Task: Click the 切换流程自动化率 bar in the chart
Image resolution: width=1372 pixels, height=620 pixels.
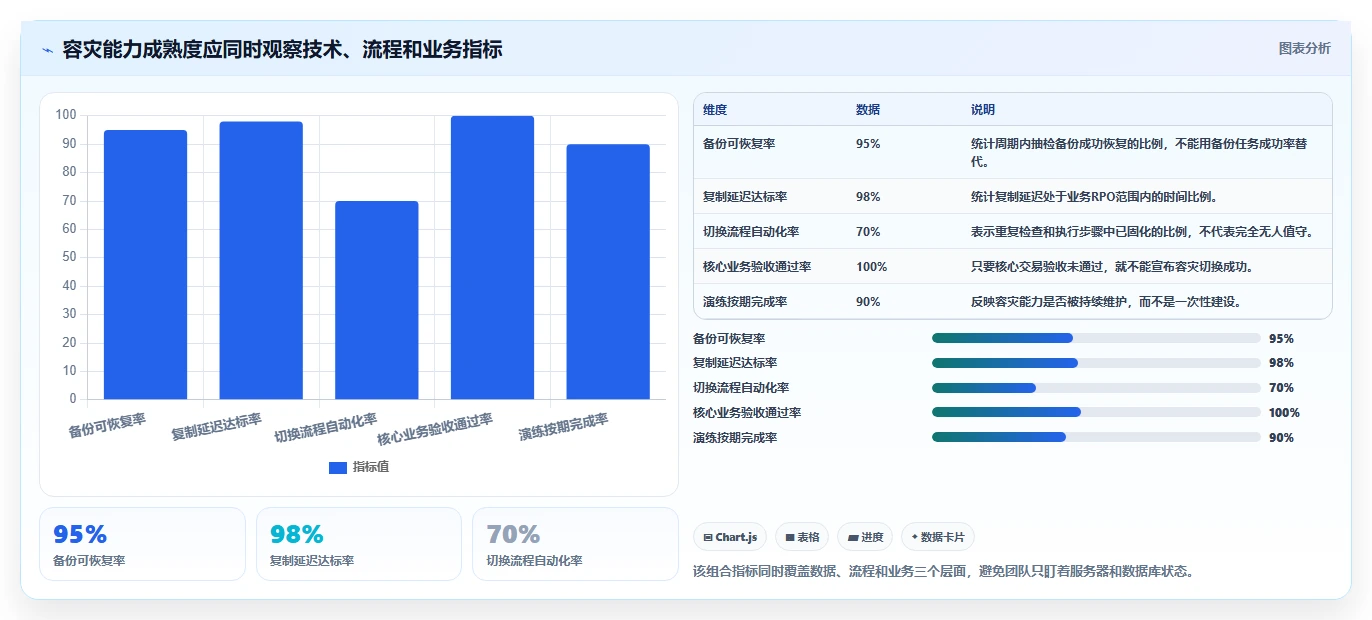Action: pos(377,300)
